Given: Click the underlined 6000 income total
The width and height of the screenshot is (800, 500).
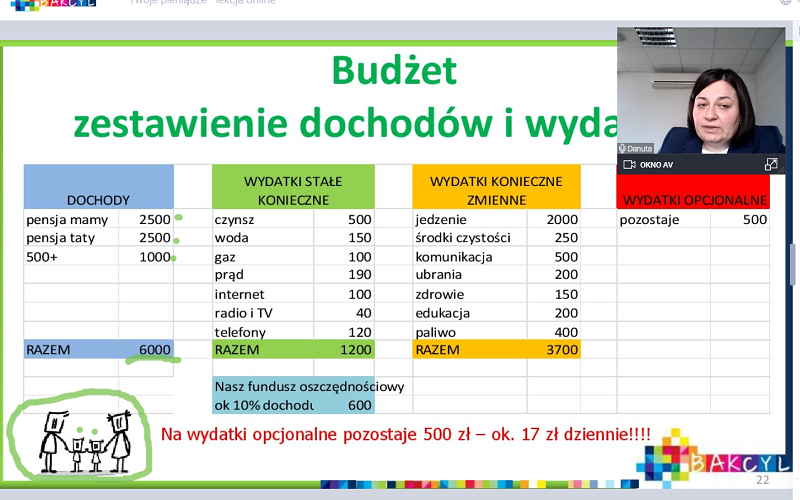Looking at the screenshot, I should click(155, 350).
